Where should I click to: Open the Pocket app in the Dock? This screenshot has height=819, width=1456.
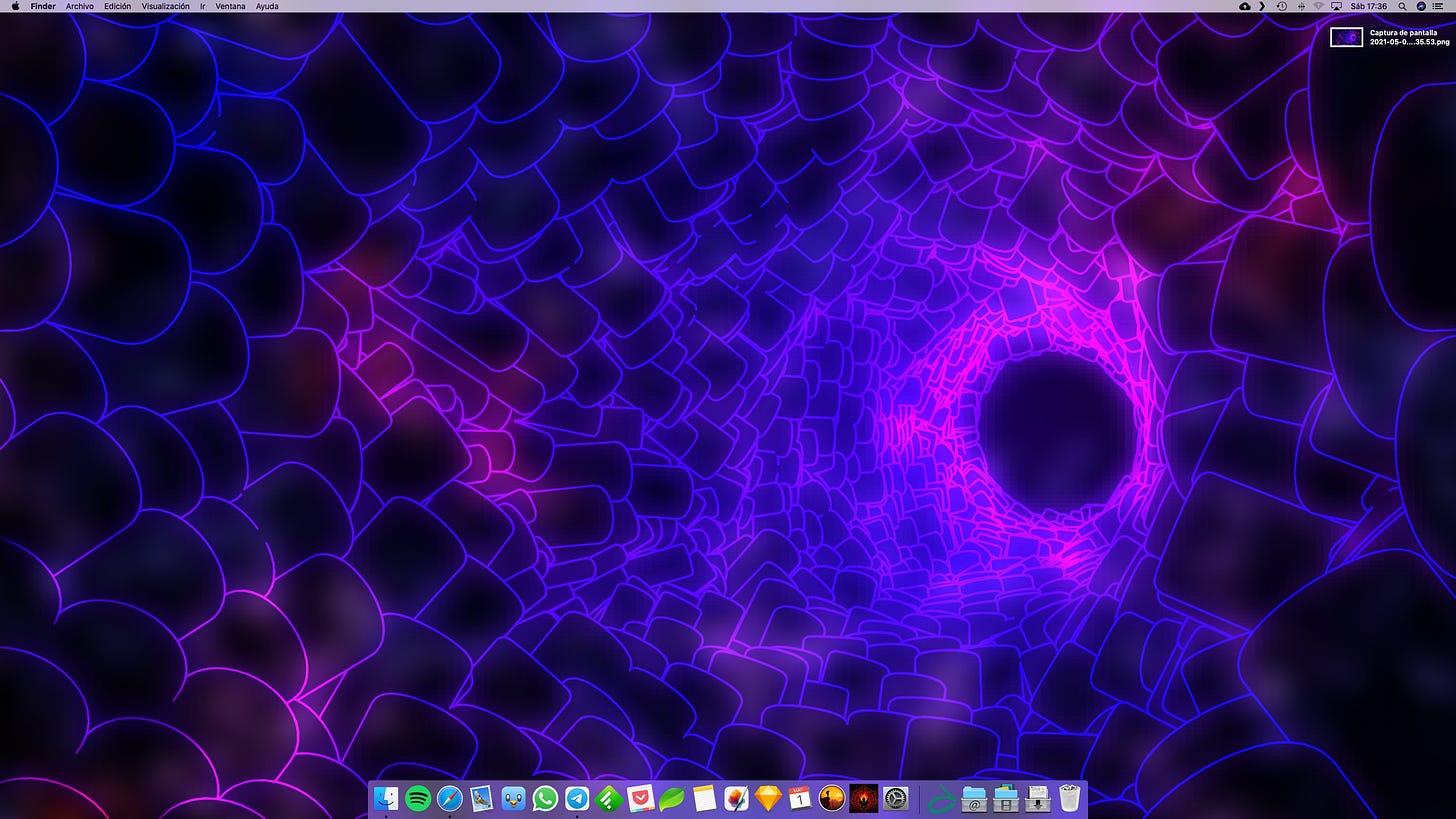(641, 798)
